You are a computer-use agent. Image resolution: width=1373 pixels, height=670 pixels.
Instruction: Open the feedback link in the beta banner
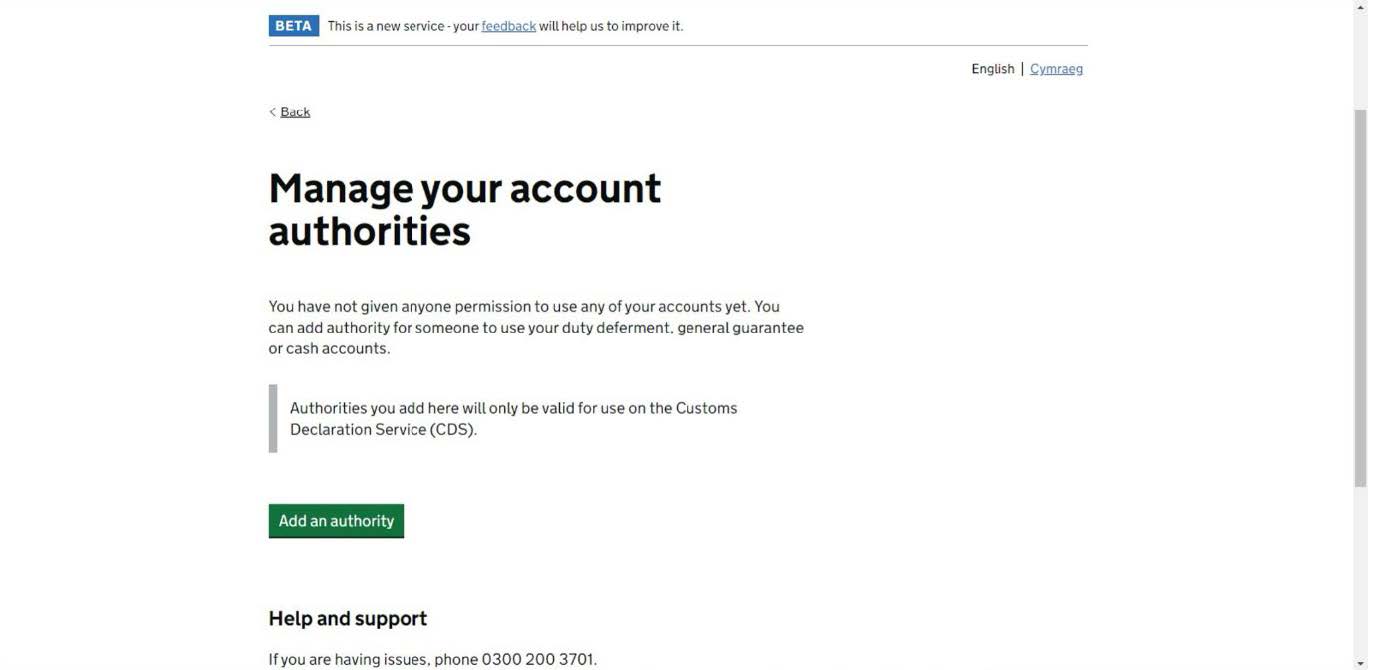pos(508,26)
